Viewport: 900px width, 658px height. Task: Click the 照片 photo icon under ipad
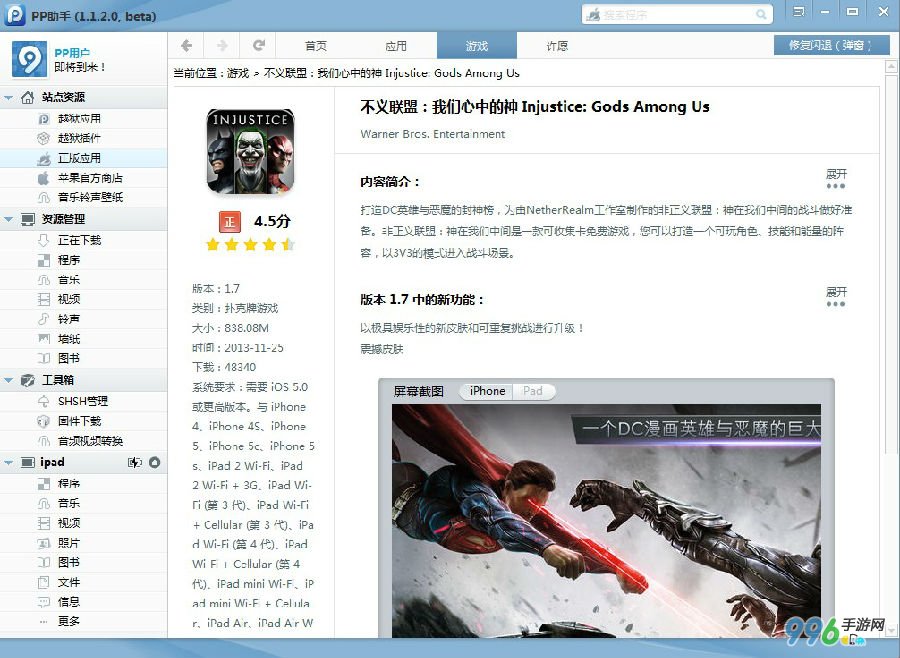click(x=44, y=543)
